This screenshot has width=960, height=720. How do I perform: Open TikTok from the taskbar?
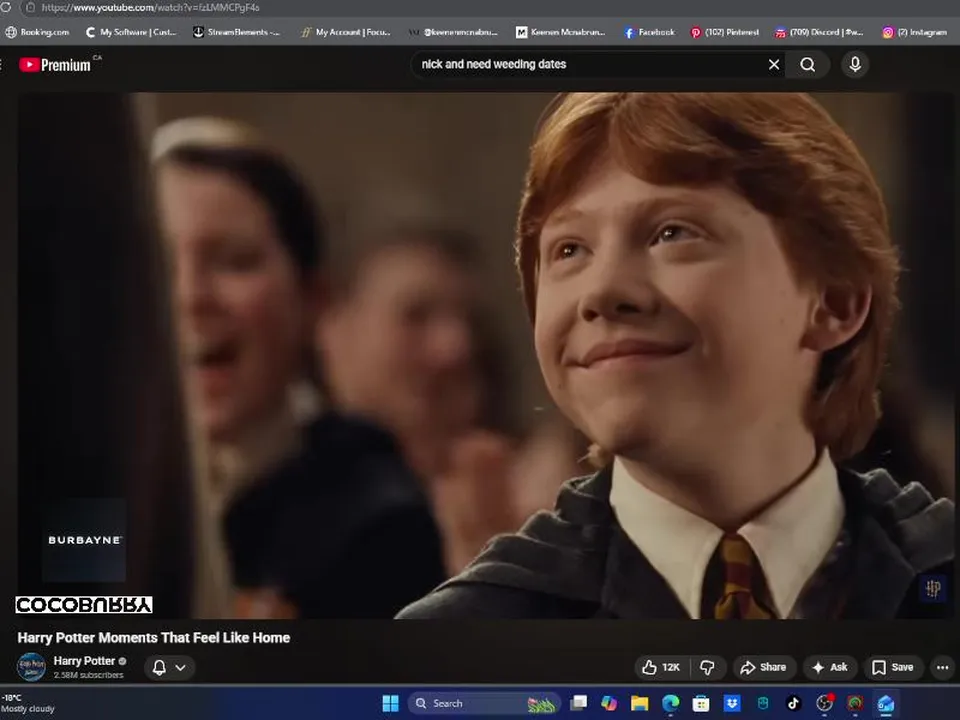pyautogui.click(x=793, y=703)
